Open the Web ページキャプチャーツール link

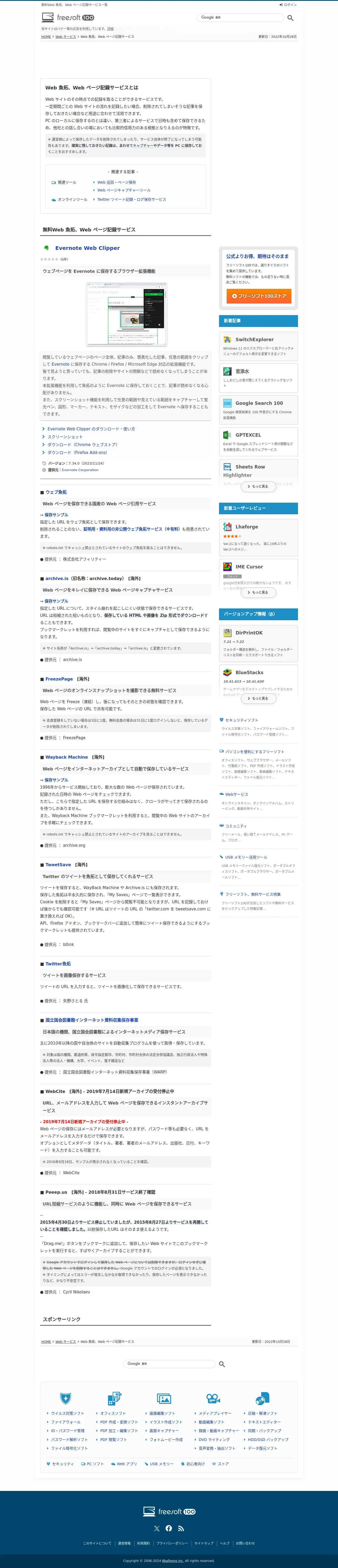[124, 190]
